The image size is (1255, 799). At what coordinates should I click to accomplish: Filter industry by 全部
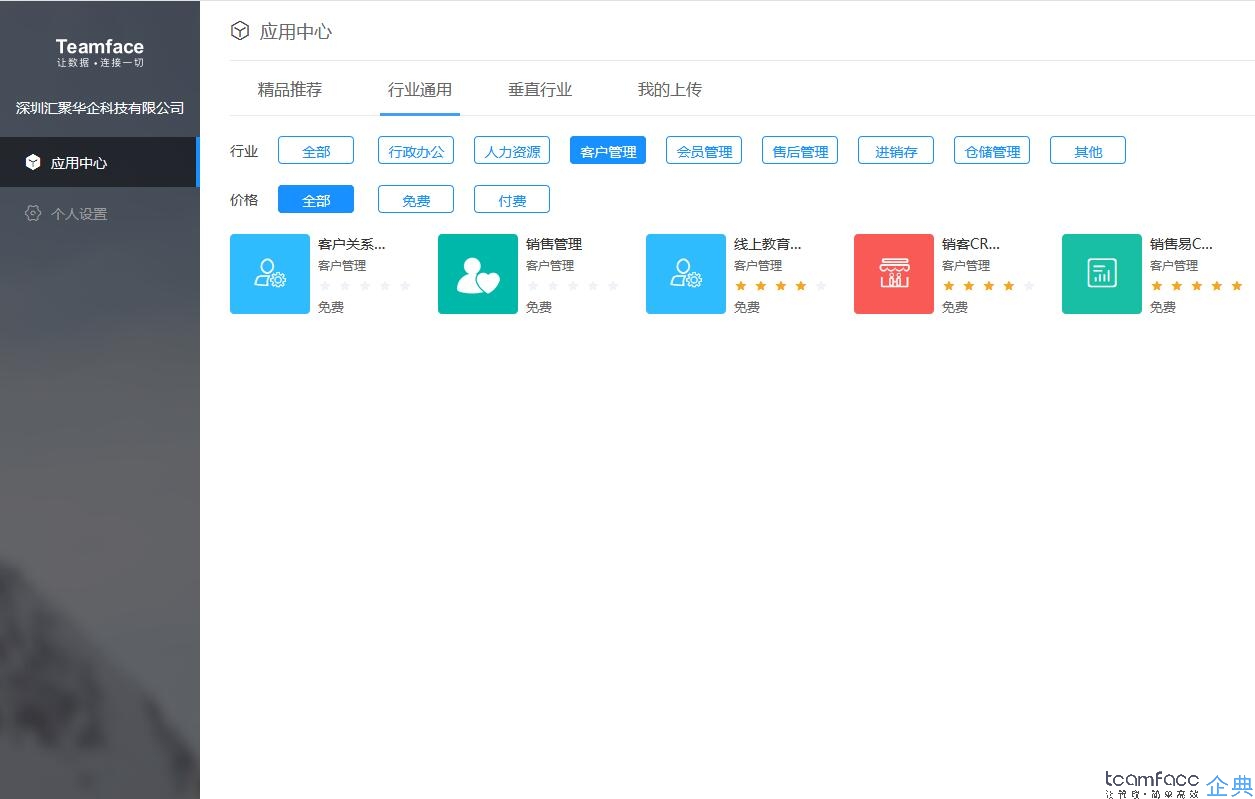[x=316, y=151]
